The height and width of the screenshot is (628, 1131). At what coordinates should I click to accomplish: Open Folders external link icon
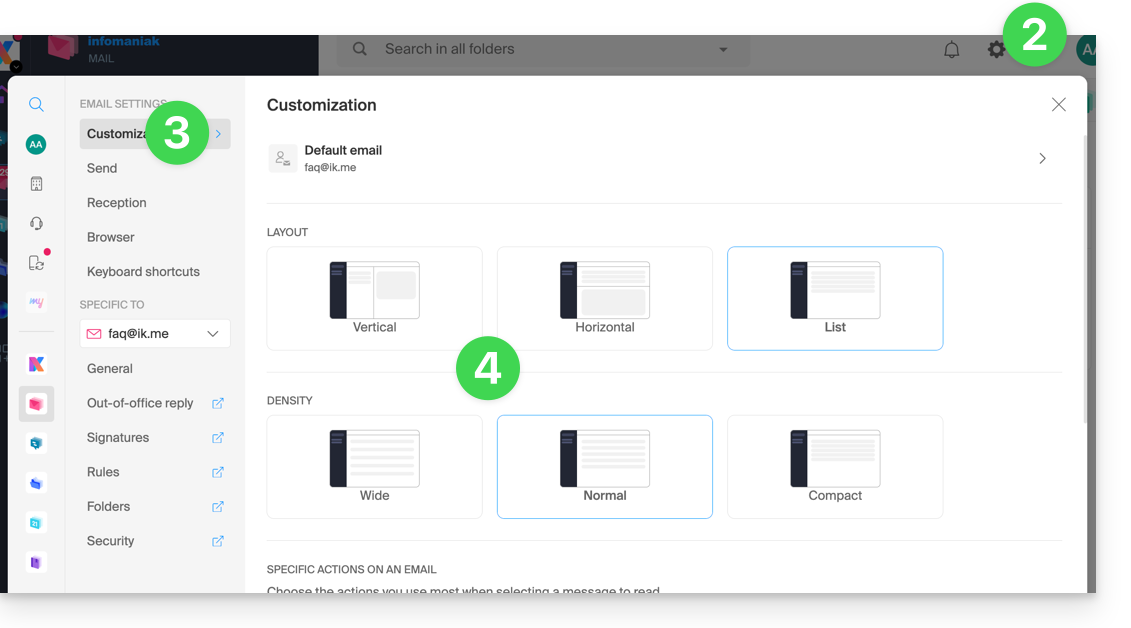click(x=217, y=507)
